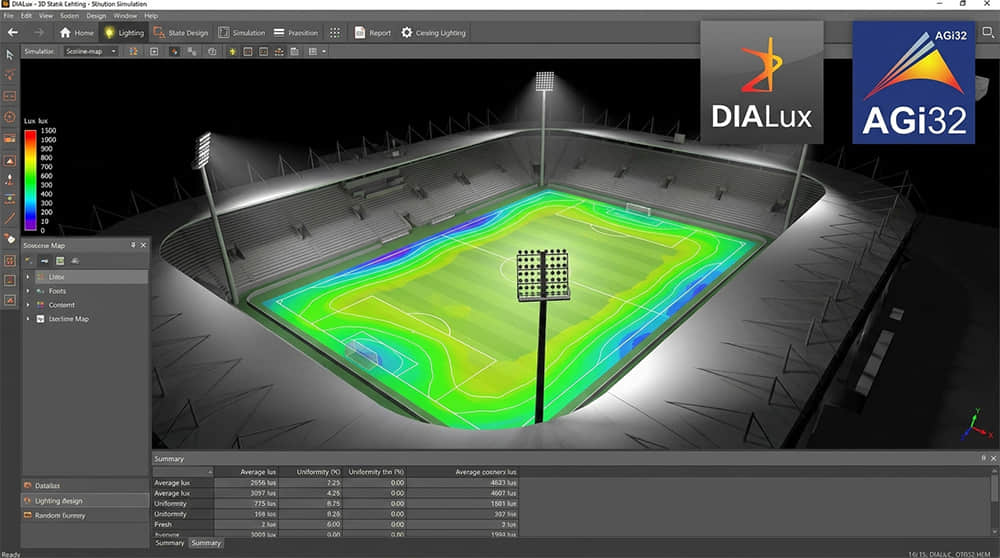Open the Home section
This screenshot has width=1000, height=558.
77,33
